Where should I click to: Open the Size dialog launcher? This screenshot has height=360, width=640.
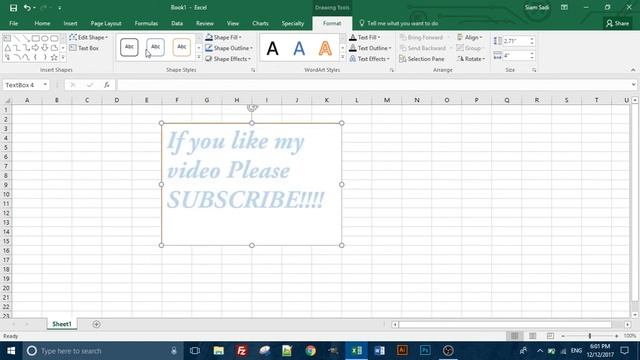pyautogui.click(x=534, y=70)
